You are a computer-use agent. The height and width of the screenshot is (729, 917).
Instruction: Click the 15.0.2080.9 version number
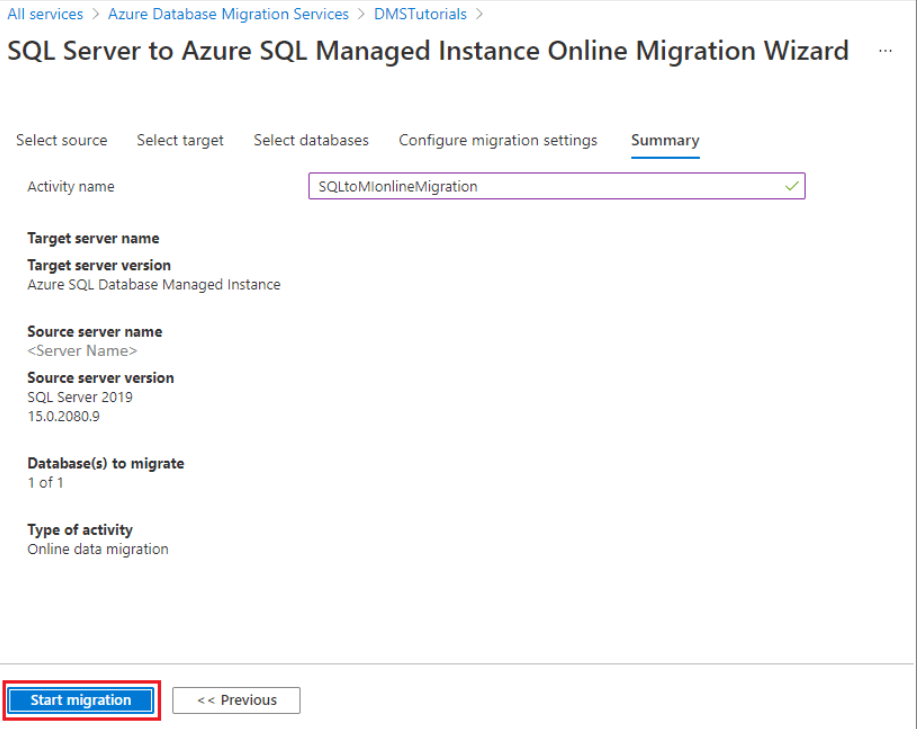pos(63,416)
